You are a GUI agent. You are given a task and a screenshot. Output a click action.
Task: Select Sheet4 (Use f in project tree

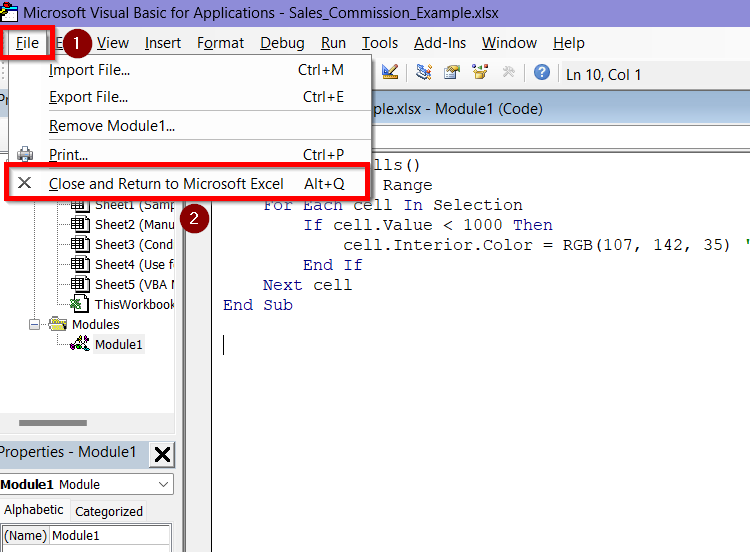(x=134, y=265)
